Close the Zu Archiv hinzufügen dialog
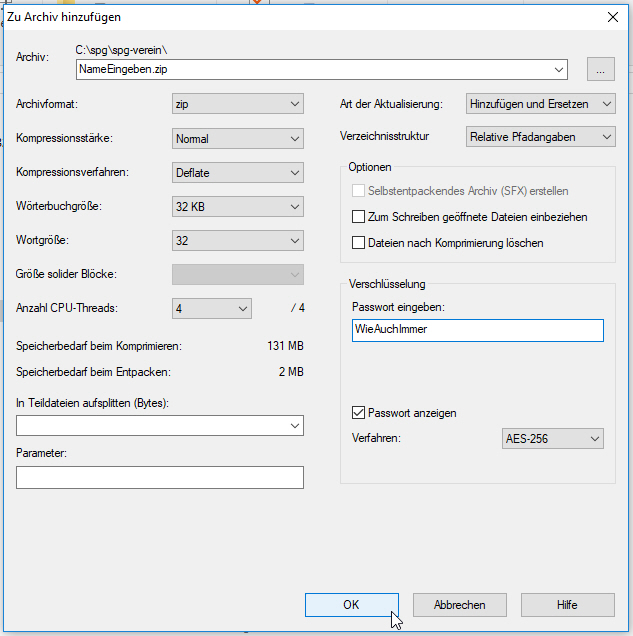This screenshot has width=633, height=636. (x=612, y=16)
